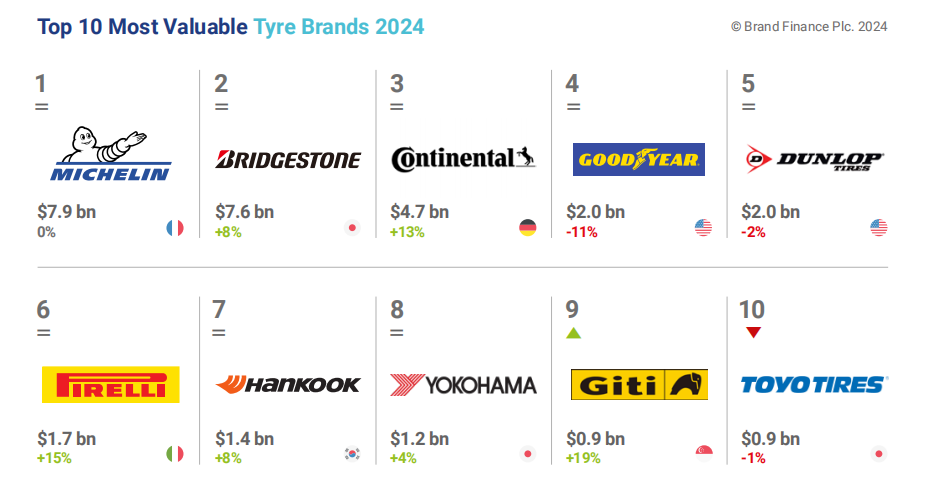Click the Top 10 Most Valuable Tyre Brands title
This screenshot has height=491, width=926.
(230, 27)
